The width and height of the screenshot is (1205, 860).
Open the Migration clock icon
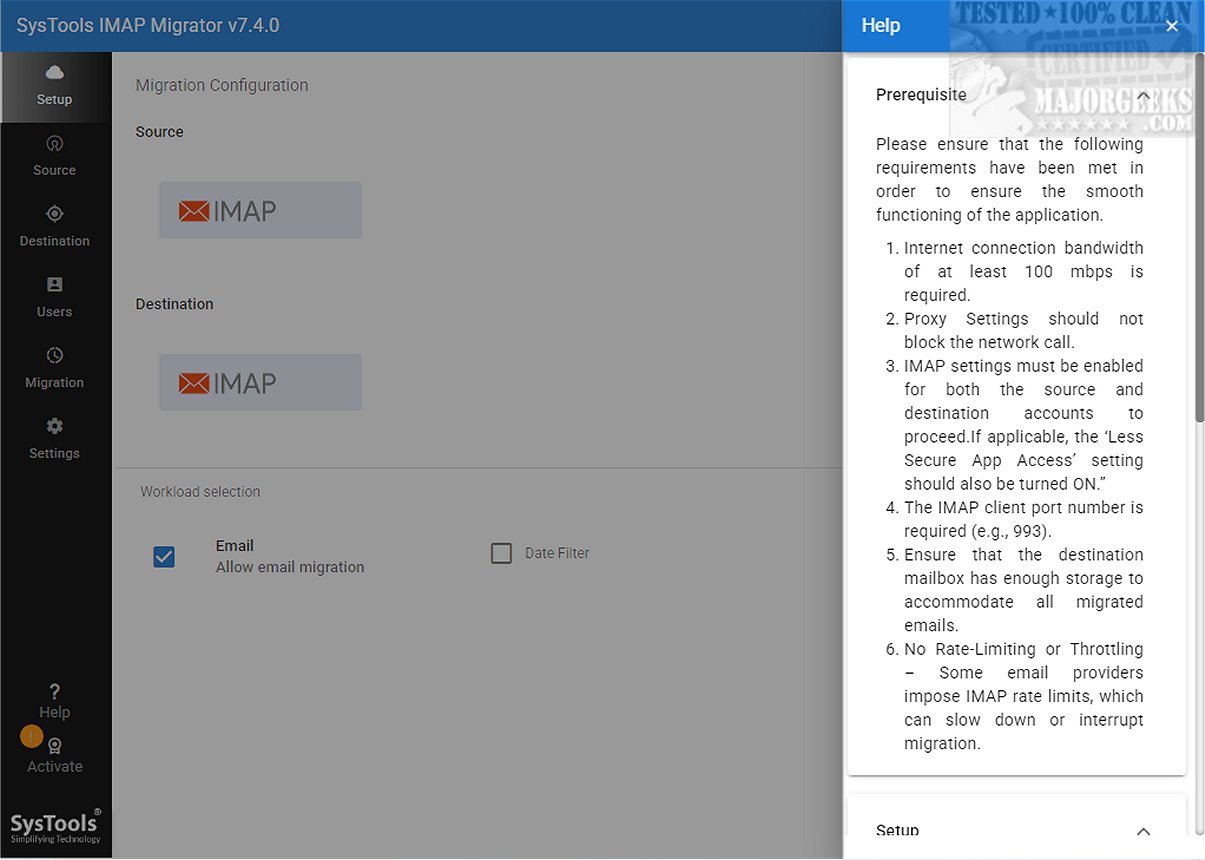[55, 355]
